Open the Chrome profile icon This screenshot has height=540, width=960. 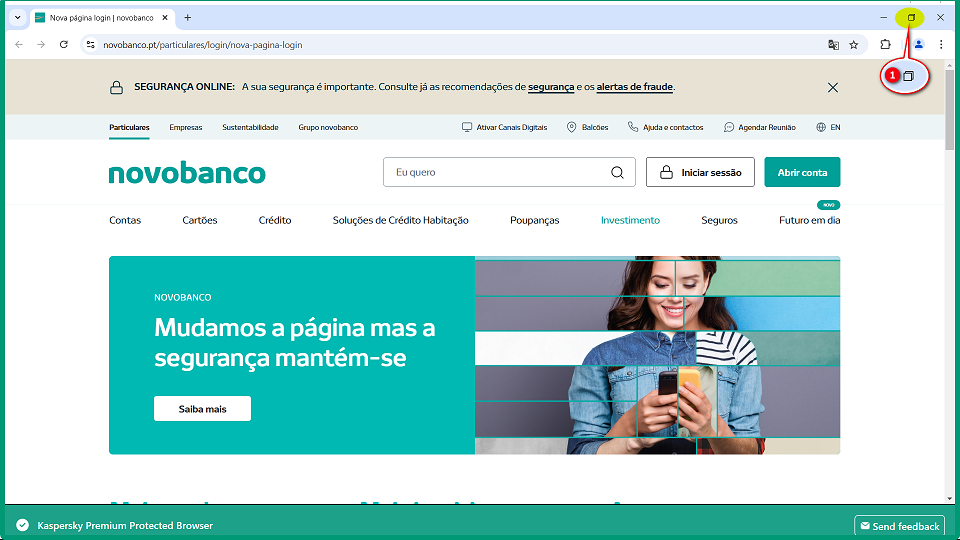tap(918, 45)
